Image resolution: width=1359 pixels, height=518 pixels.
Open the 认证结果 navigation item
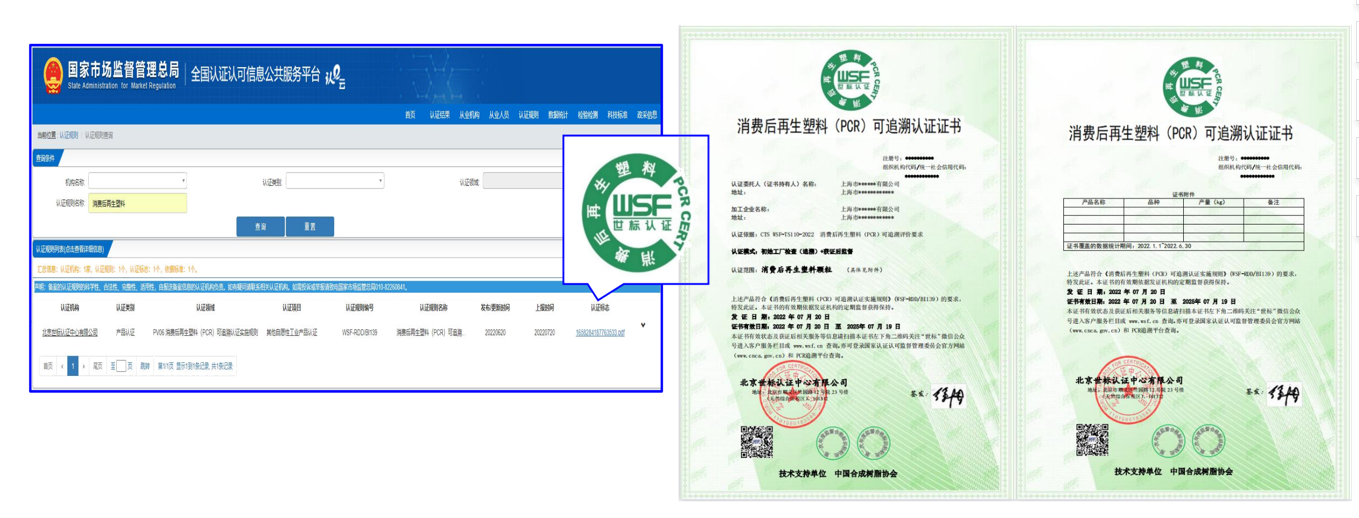point(439,115)
